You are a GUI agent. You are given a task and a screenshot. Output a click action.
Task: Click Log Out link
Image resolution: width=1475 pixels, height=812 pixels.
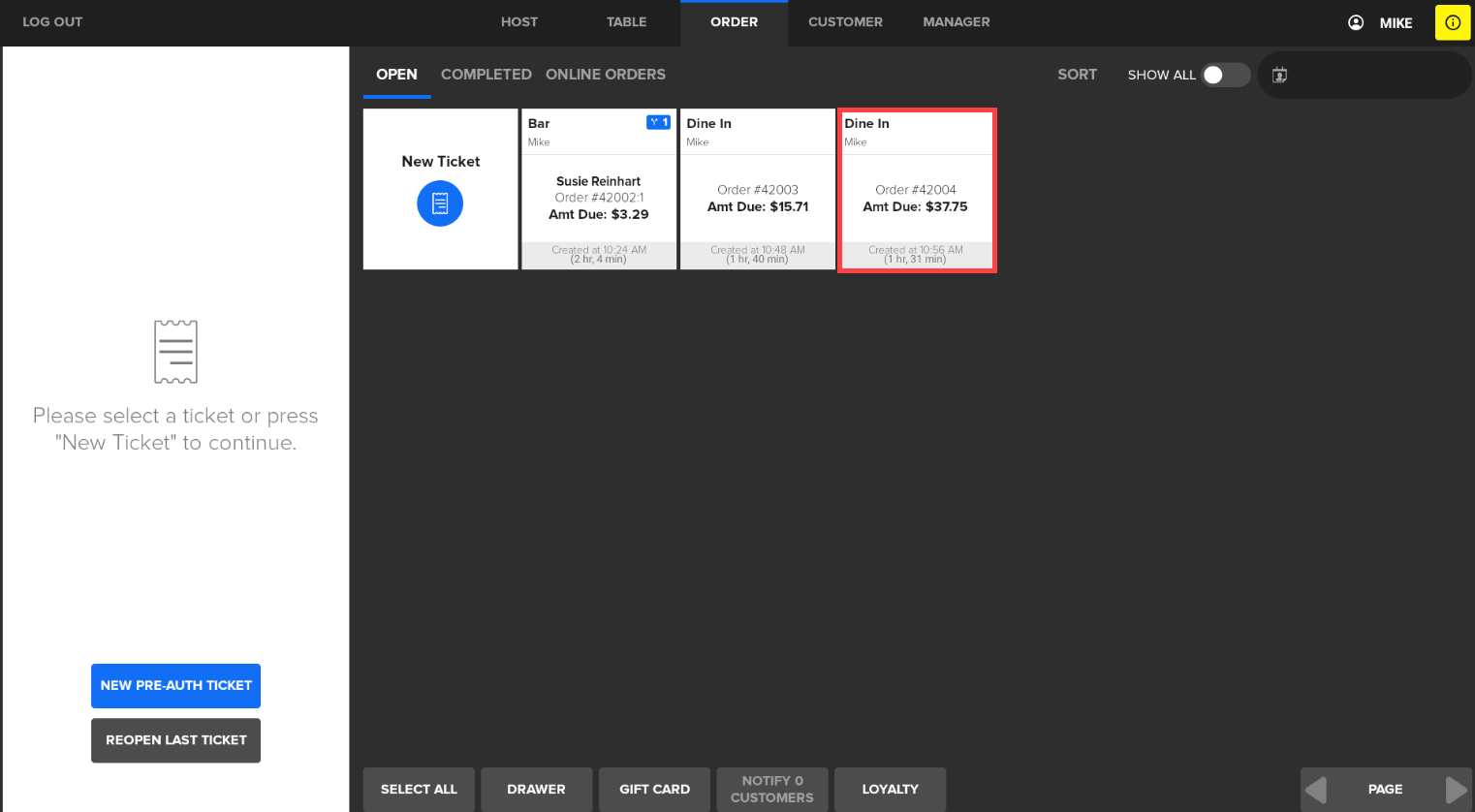click(x=52, y=22)
